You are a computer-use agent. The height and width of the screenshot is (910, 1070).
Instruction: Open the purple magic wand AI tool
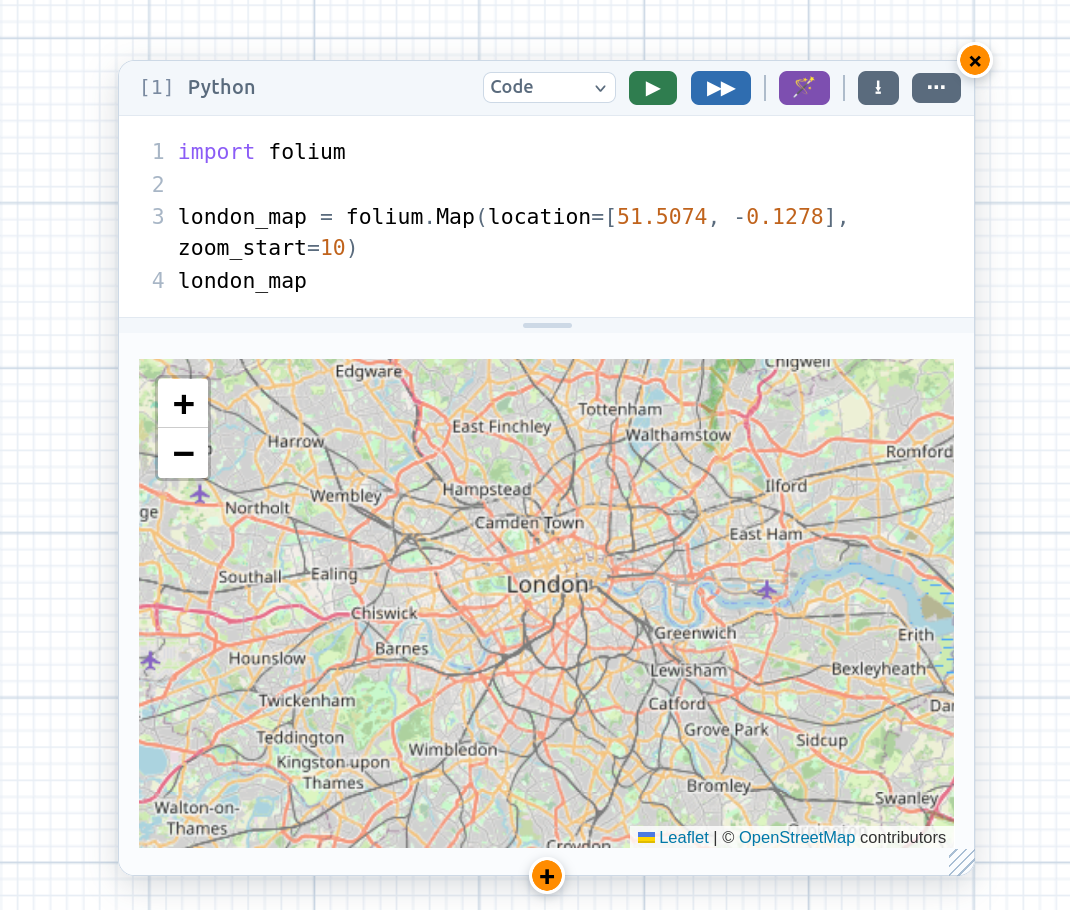pos(804,88)
